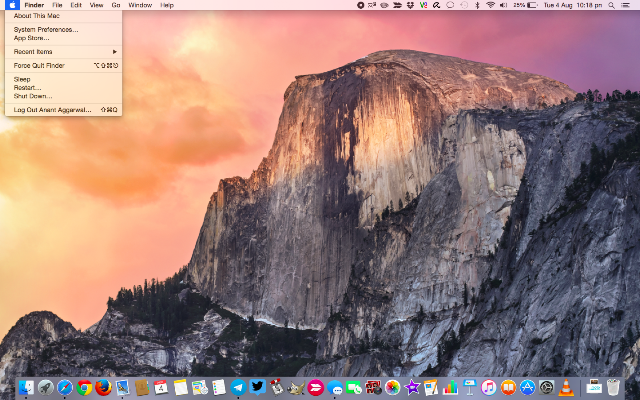Open Reminders list icon in Dock
This screenshot has height=400, width=640.
click(x=219, y=387)
